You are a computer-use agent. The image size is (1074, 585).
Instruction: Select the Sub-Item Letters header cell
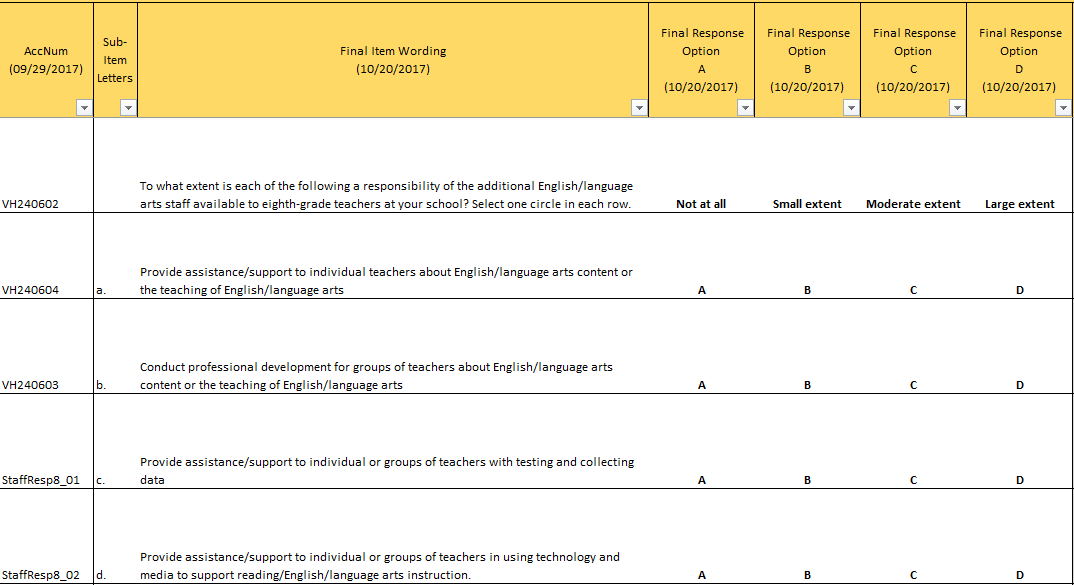coord(115,60)
